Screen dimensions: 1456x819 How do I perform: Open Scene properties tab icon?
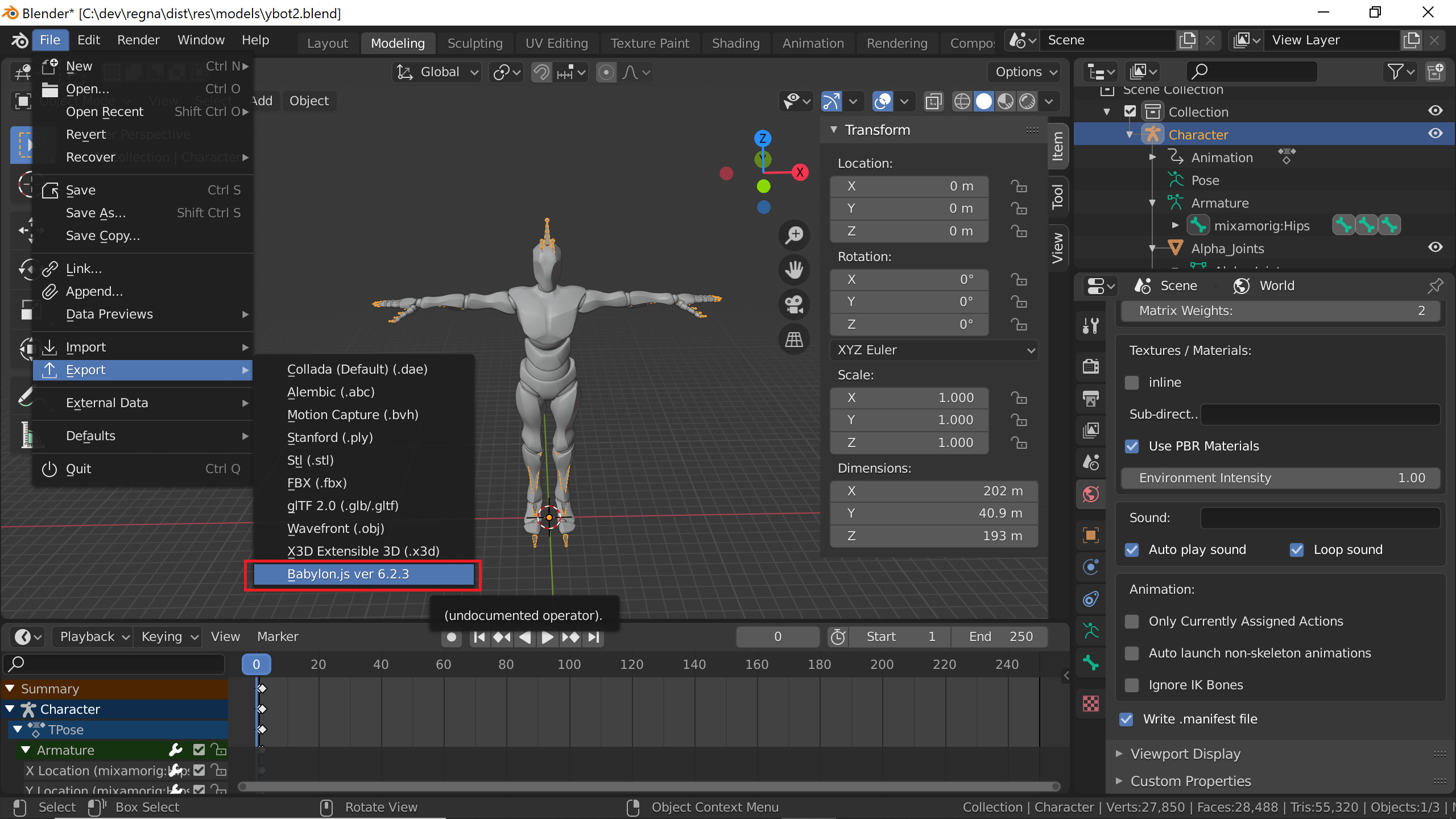click(1091, 462)
